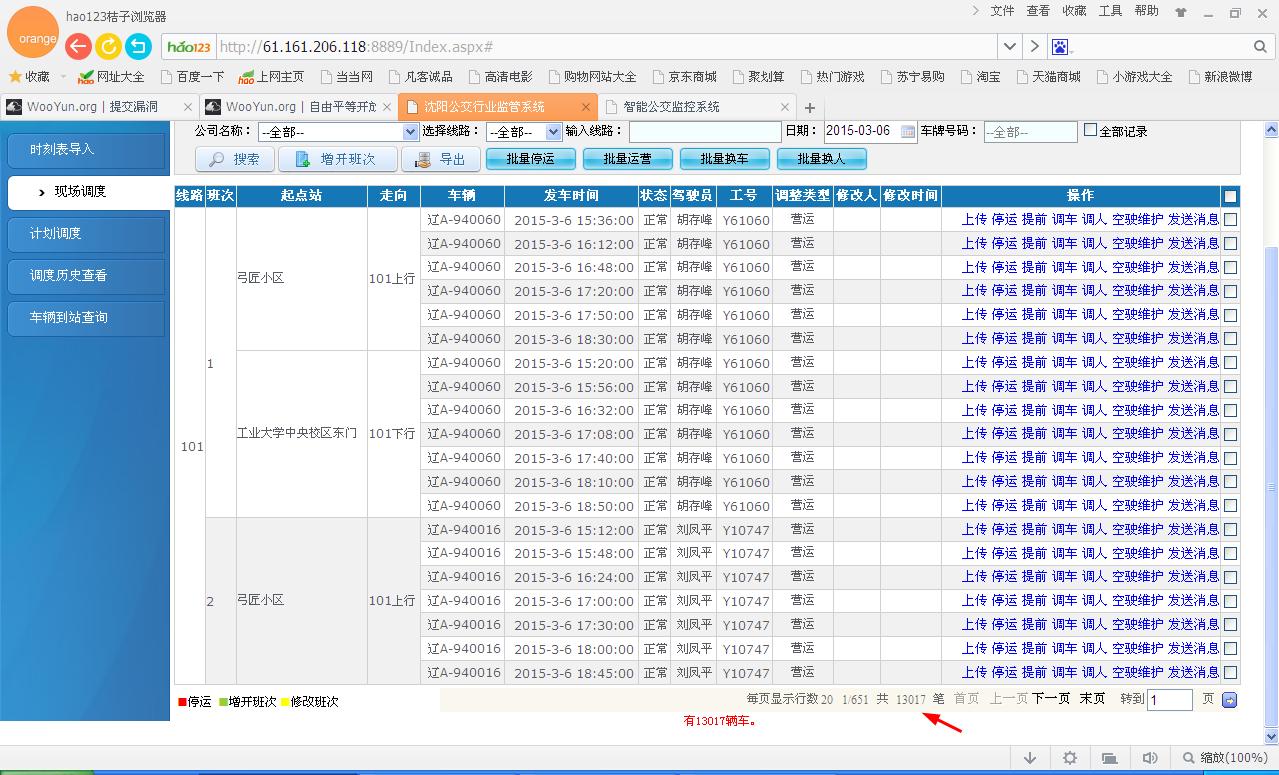This screenshot has height=775, width=1279.
Task: Open 调度历史查看 in sidebar
Action: pyautogui.click(x=87, y=275)
